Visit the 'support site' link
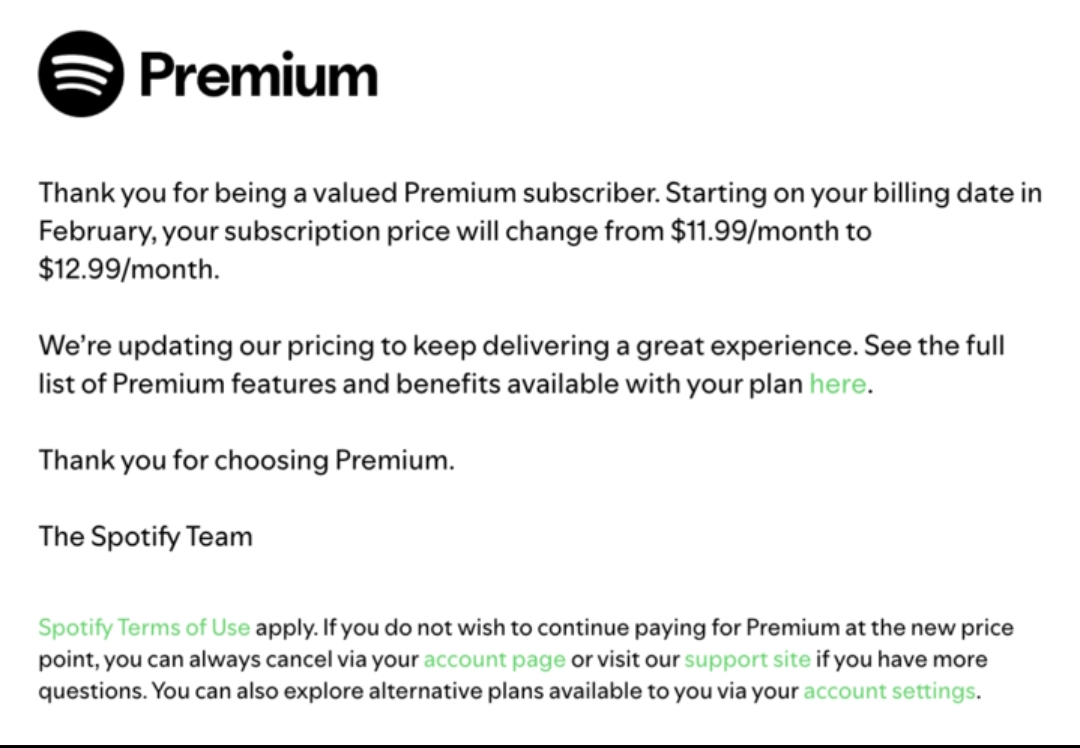The height and width of the screenshot is (748, 1080). [747, 660]
